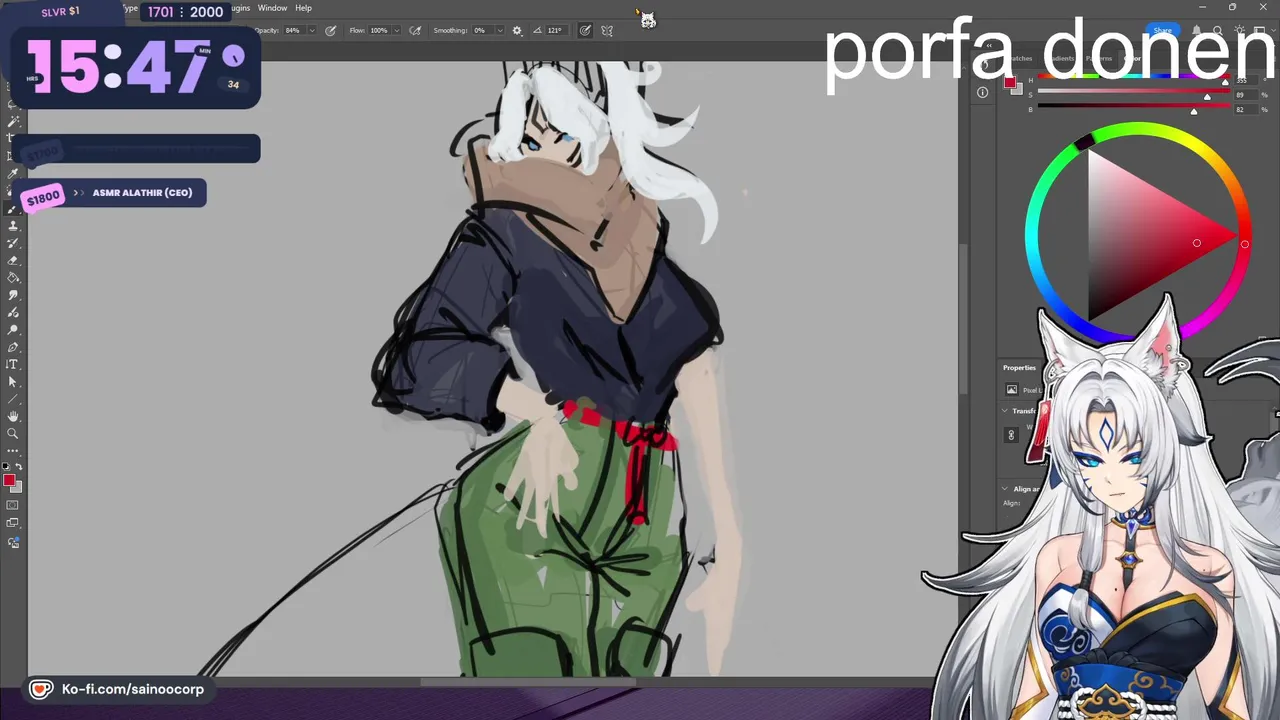Collapse the Transform section
The image size is (1280, 720).
tap(1005, 411)
